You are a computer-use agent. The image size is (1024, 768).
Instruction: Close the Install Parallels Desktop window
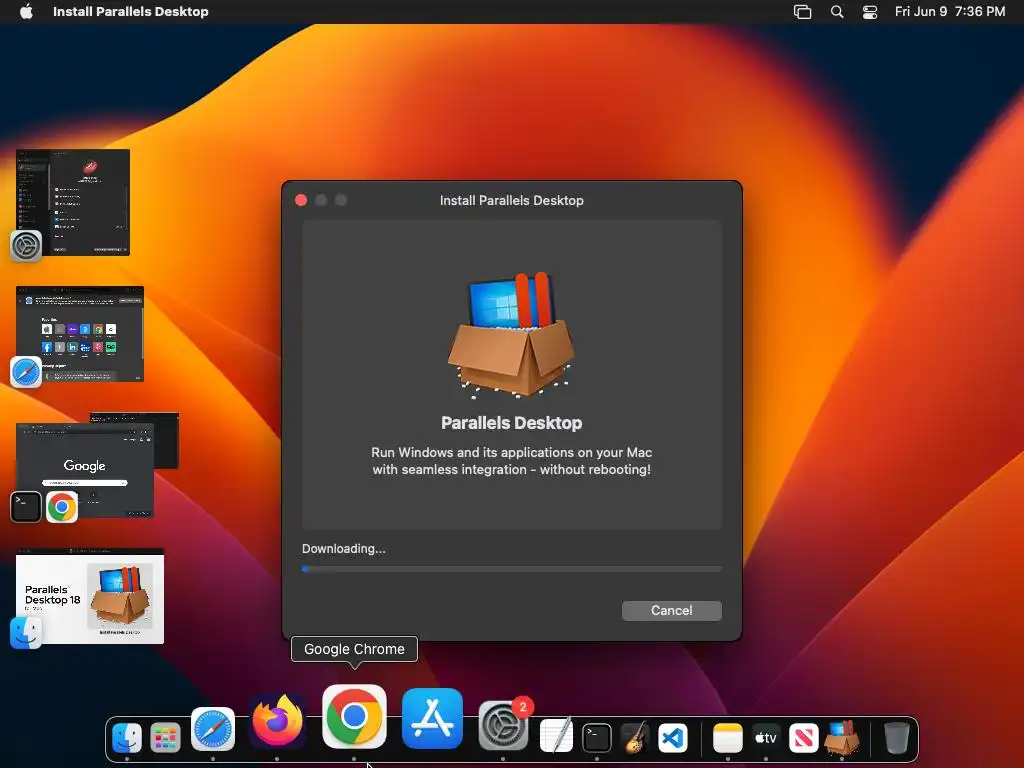(301, 200)
